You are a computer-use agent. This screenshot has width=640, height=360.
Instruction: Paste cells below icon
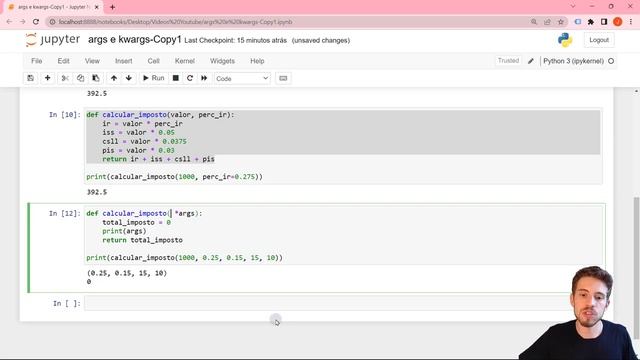(96, 78)
